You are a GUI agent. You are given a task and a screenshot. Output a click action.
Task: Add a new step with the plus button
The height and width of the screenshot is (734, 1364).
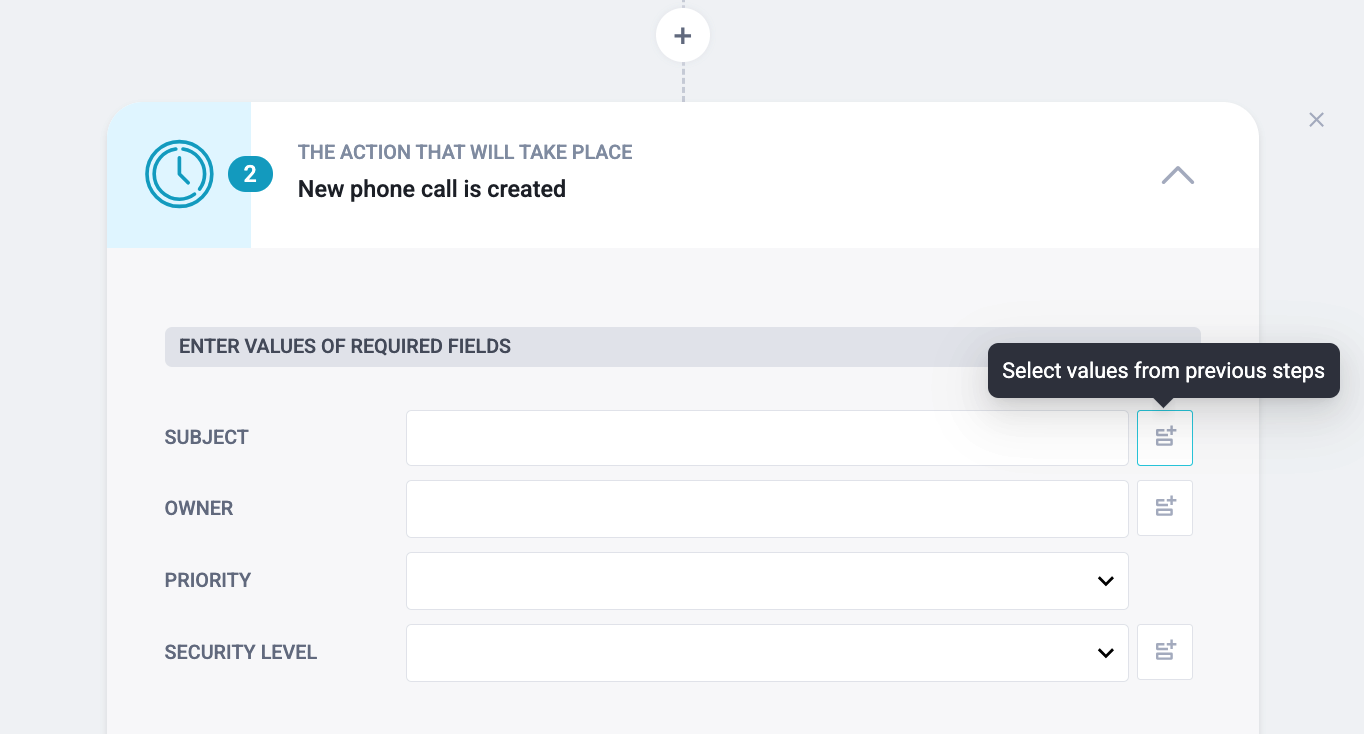coord(683,36)
